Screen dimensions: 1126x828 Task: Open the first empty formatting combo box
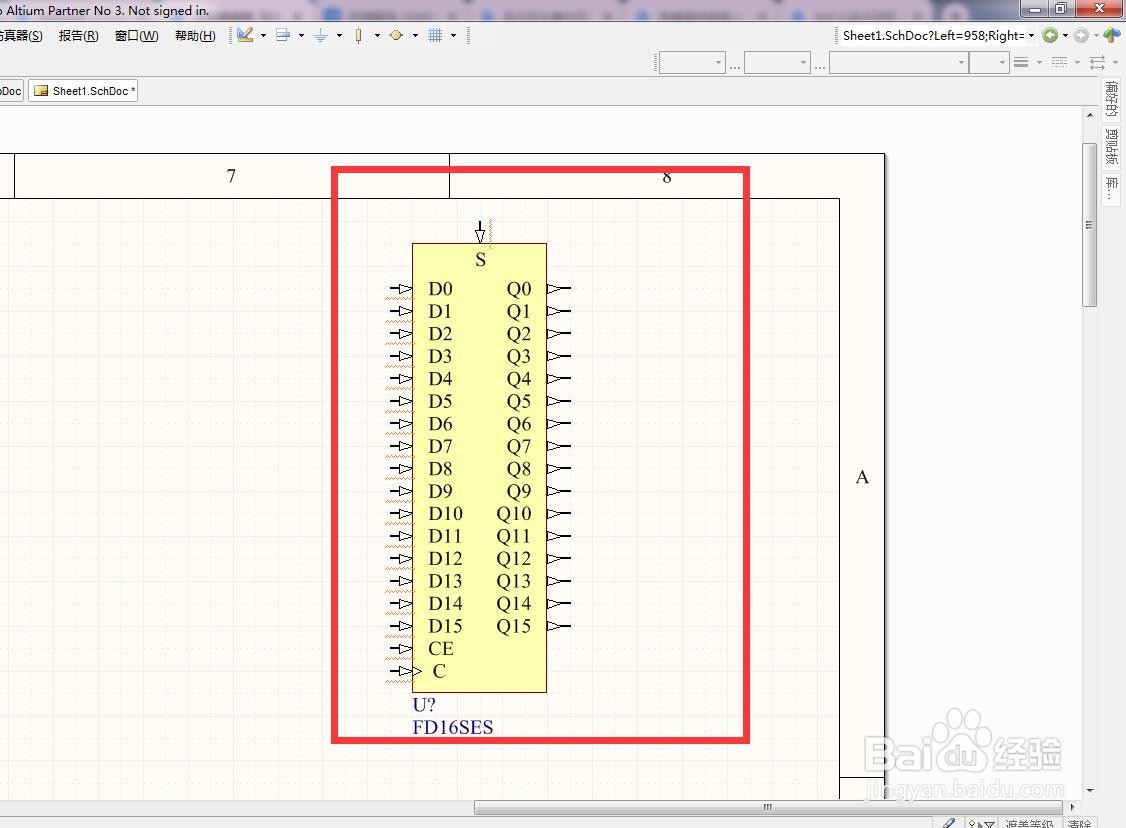coord(692,62)
